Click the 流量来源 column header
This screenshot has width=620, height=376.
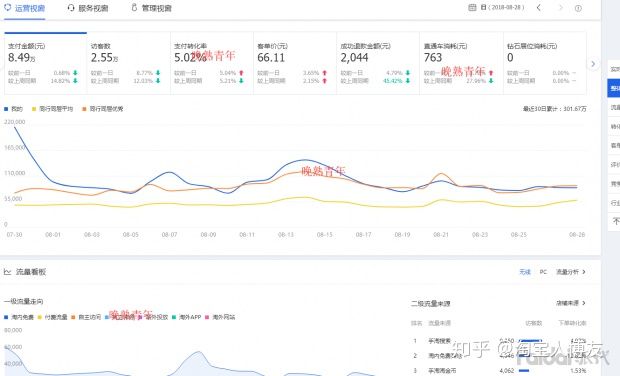pyautogui.click(x=439, y=323)
